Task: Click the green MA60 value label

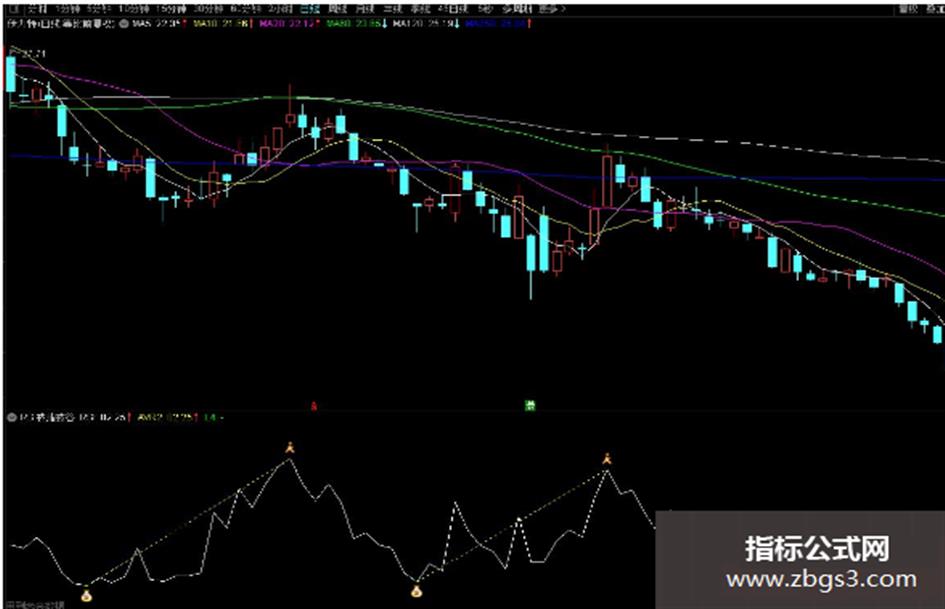Action: pyautogui.click(x=356, y=24)
